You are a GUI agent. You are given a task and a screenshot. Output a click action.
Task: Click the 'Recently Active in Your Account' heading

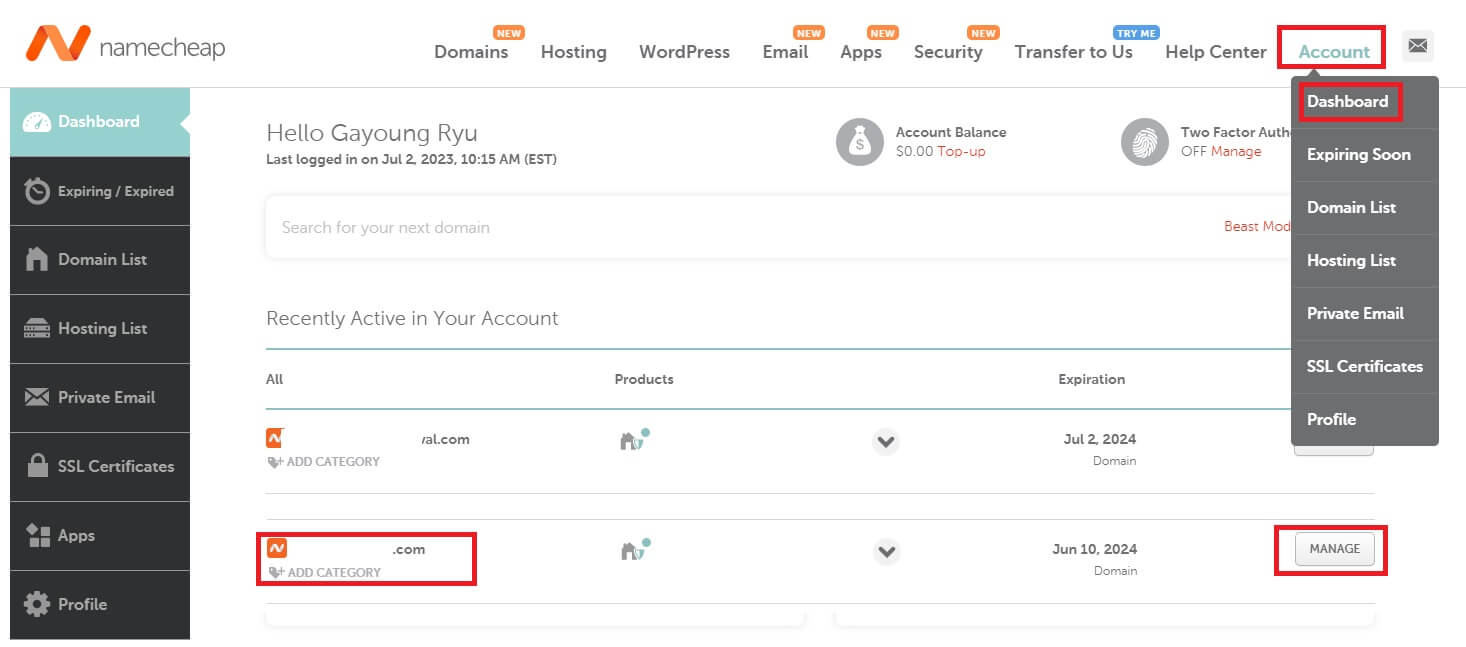pos(412,319)
